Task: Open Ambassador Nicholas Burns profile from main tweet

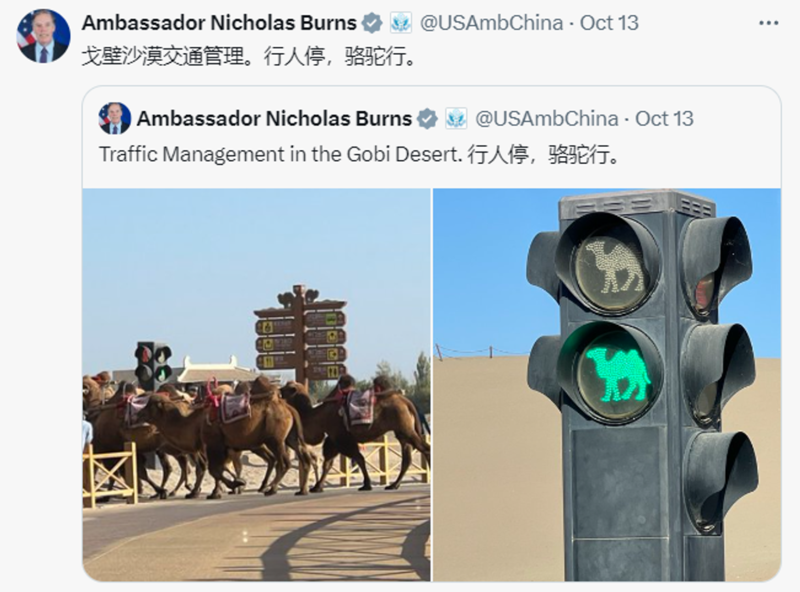Action: click(219, 23)
